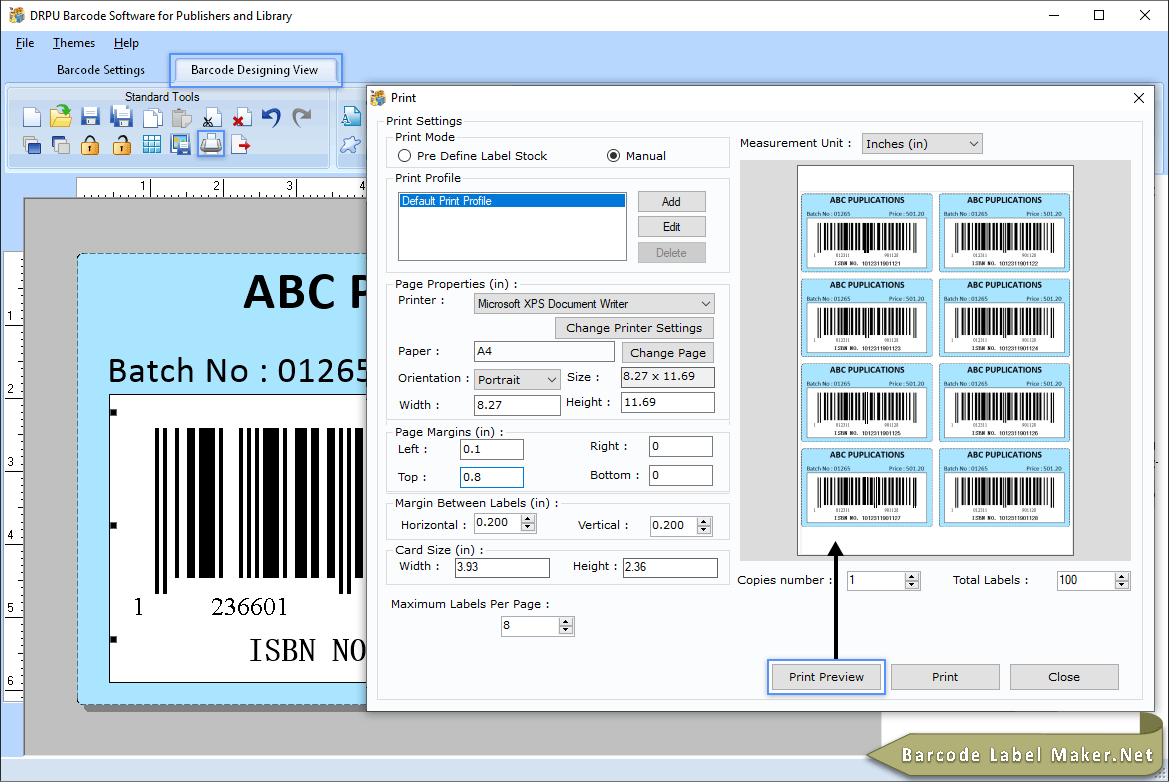Switch to Barcode Designing View tab
The width and height of the screenshot is (1169, 782).
[255, 70]
